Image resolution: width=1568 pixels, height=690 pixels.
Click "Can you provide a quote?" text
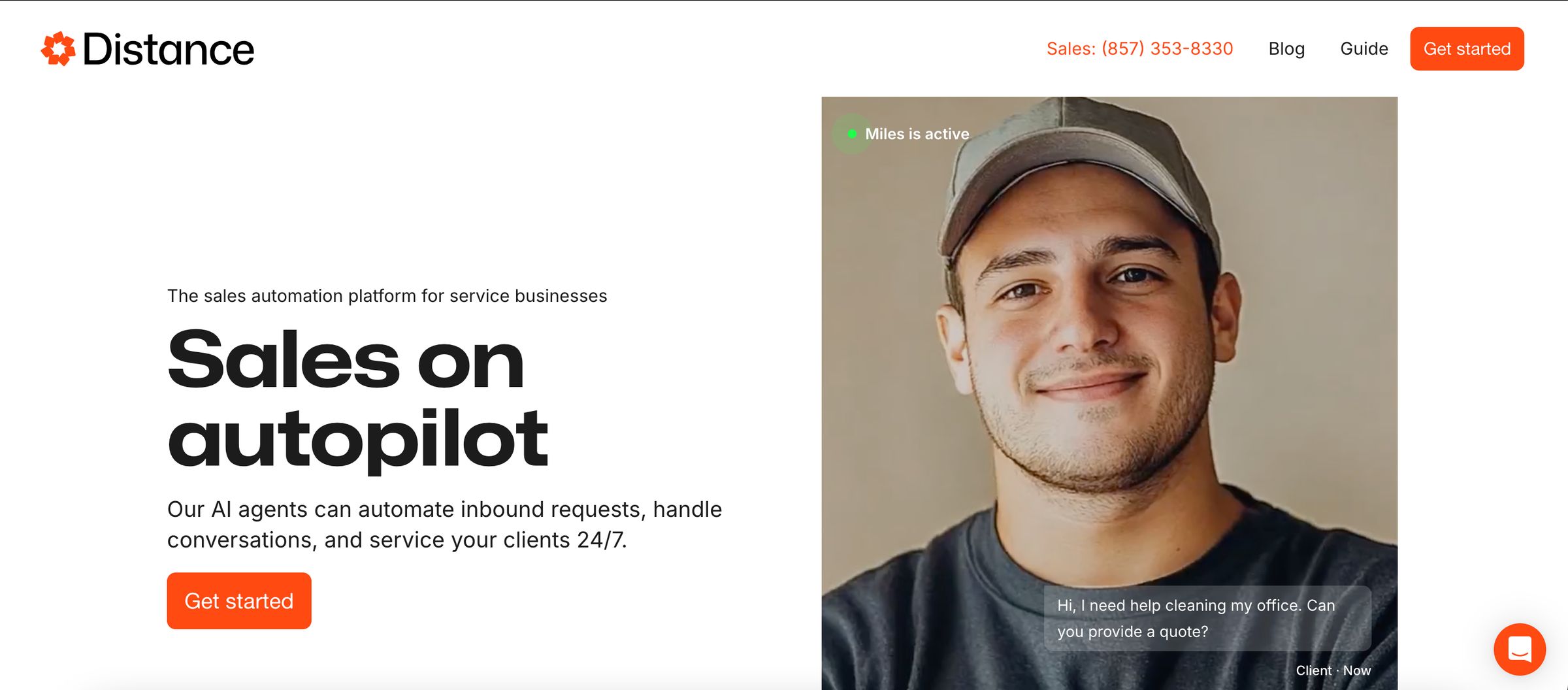1196,618
